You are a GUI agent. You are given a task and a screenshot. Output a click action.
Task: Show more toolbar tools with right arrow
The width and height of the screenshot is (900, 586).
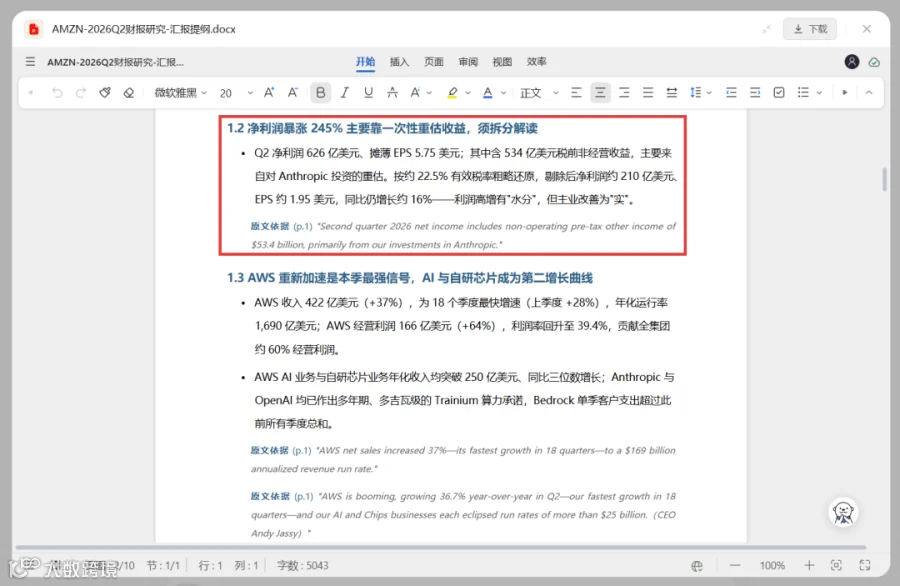pyautogui.click(x=845, y=92)
